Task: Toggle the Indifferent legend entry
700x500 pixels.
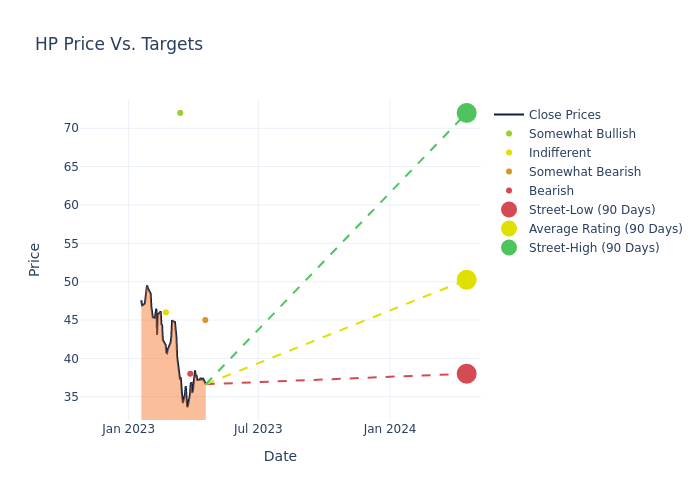Action: point(559,153)
